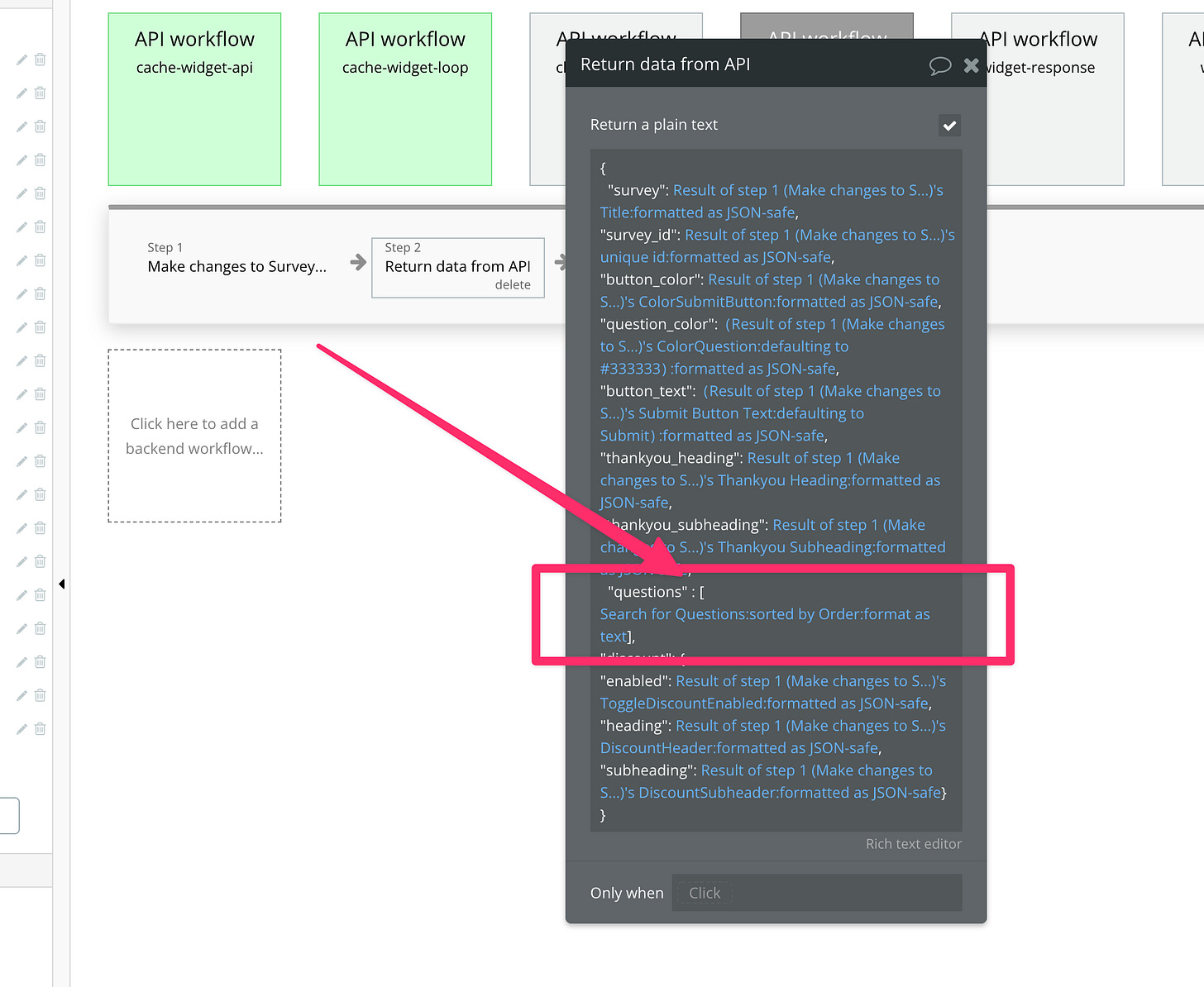Click the pencil icon beside the third sidebar entry
Image resolution: width=1204 pixels, height=987 pixels.
[x=21, y=126]
